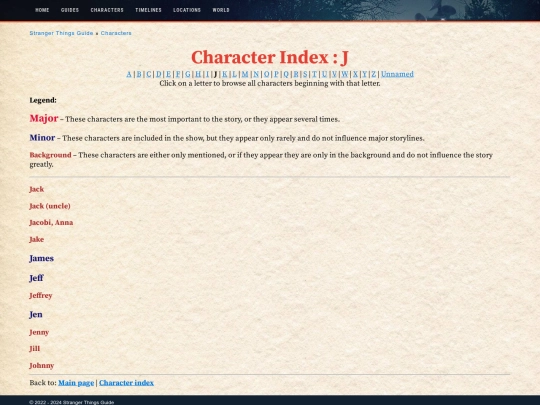Click the 'Minor' legend label
This screenshot has height=405, width=540.
[42, 137]
